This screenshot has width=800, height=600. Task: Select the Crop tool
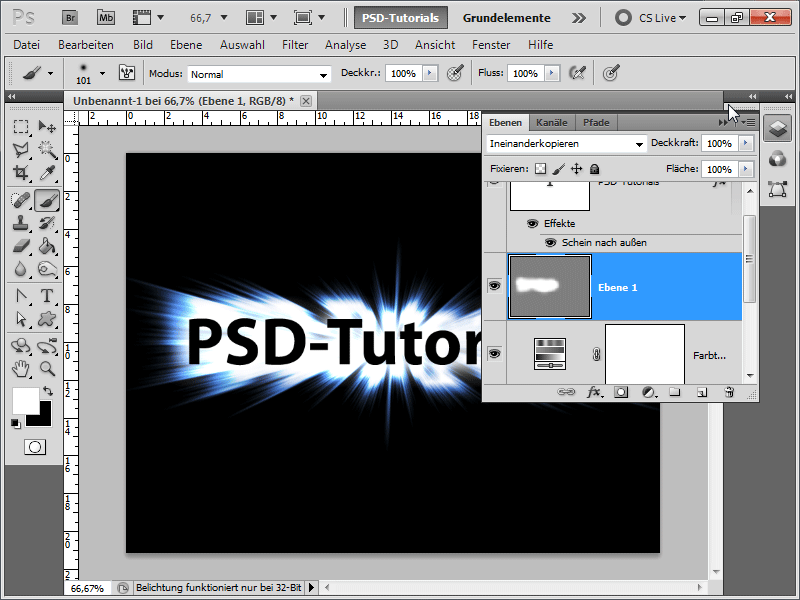(x=20, y=173)
